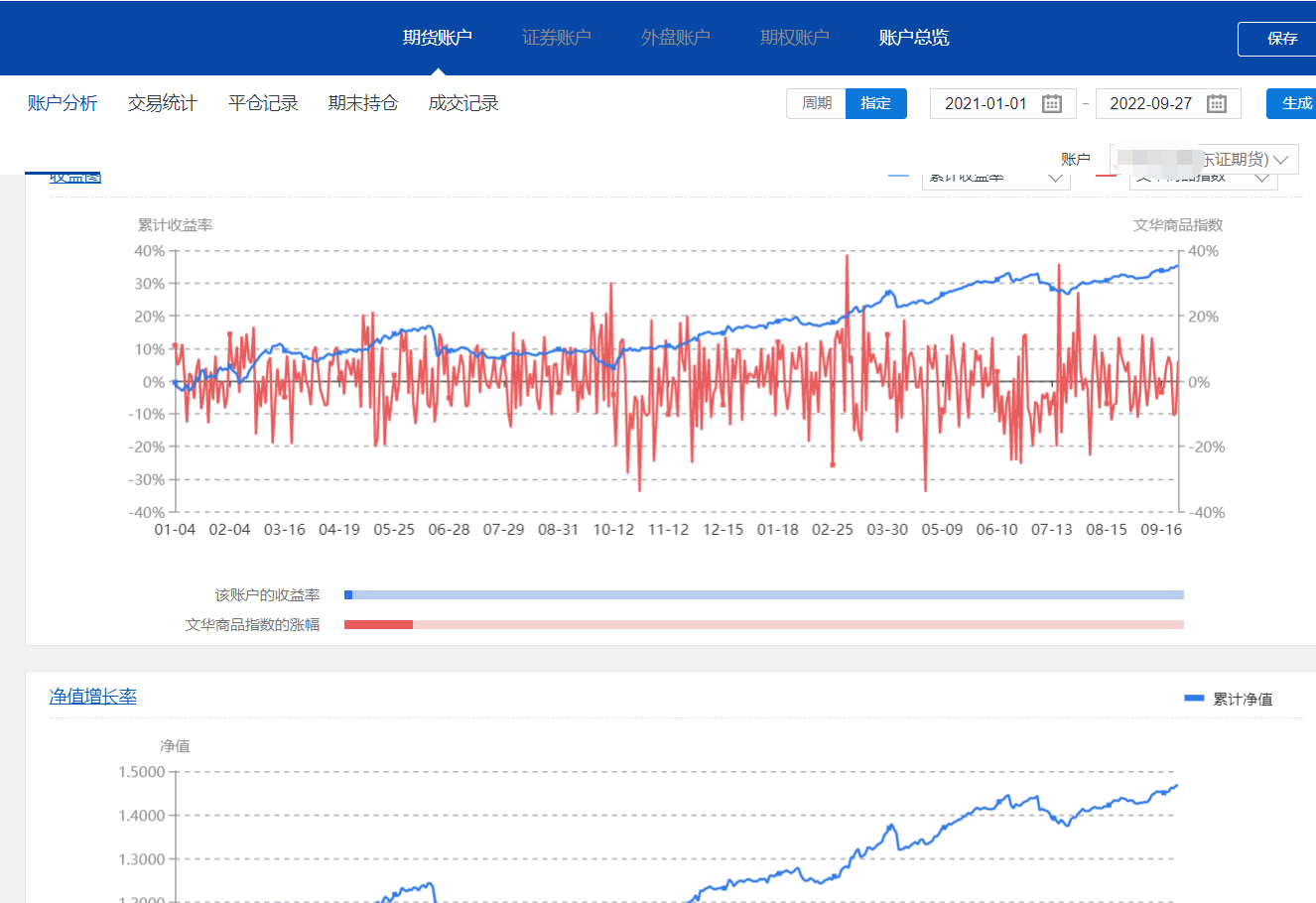The width and height of the screenshot is (1316, 903).
Task: Click the 01-04 date label on x-axis
Action: 175,530
